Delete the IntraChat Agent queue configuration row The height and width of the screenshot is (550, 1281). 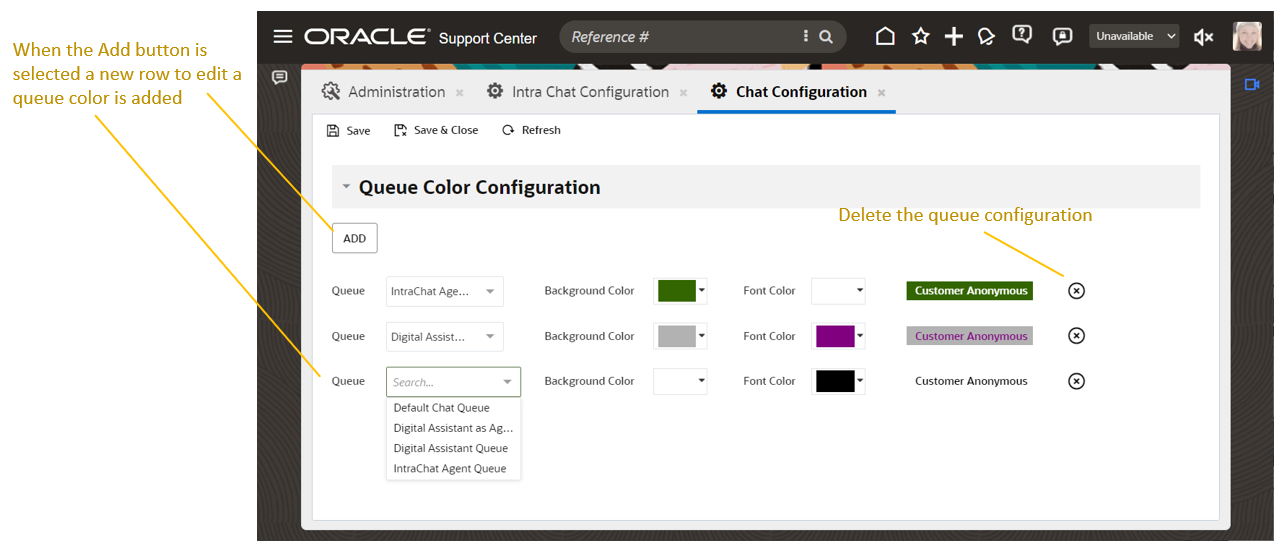point(1076,291)
